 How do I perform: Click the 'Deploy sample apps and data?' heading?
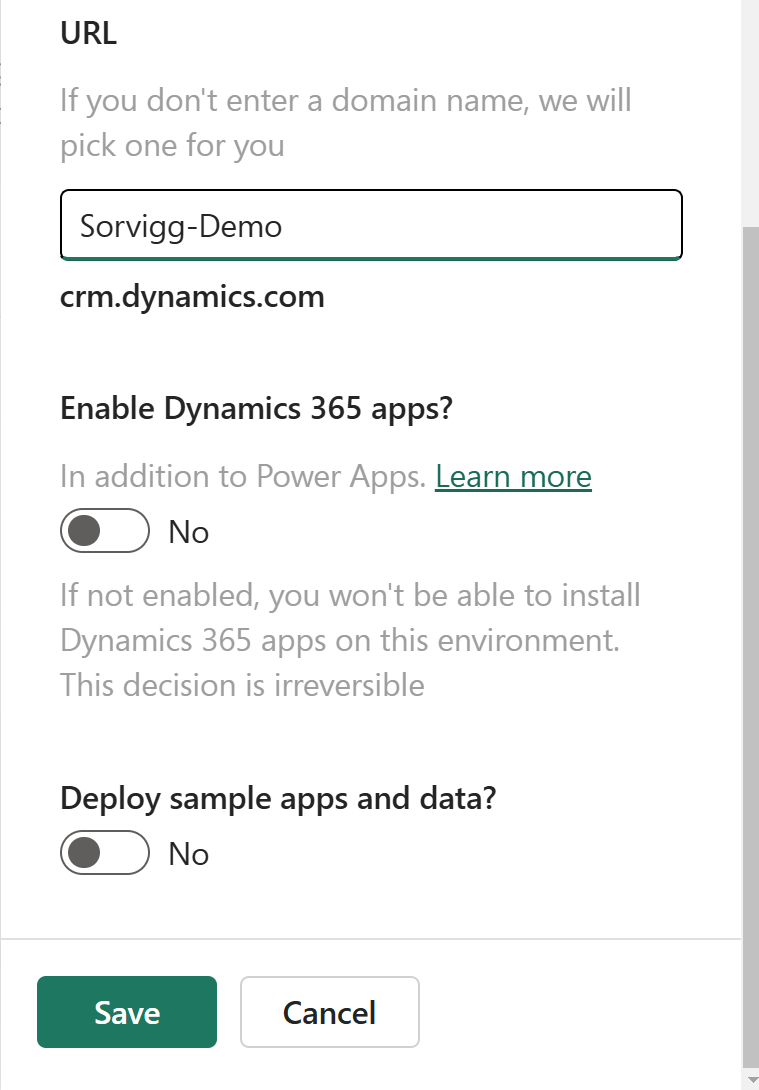(x=279, y=798)
